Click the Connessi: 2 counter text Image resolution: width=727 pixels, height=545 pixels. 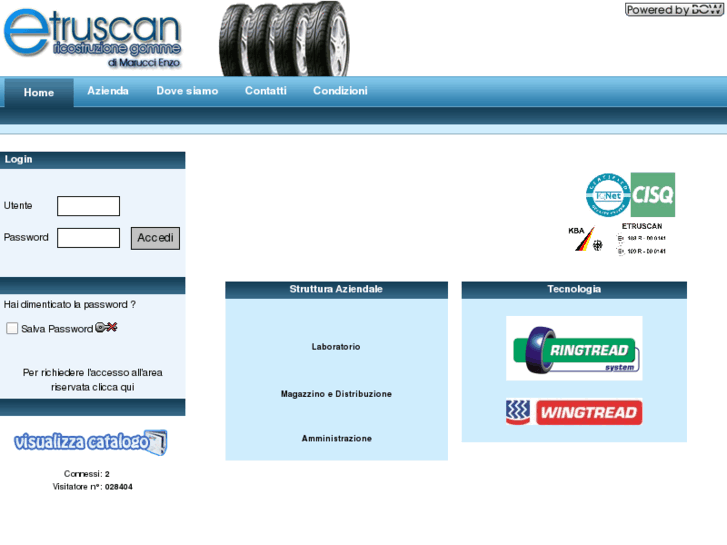pyautogui.click(x=87, y=474)
